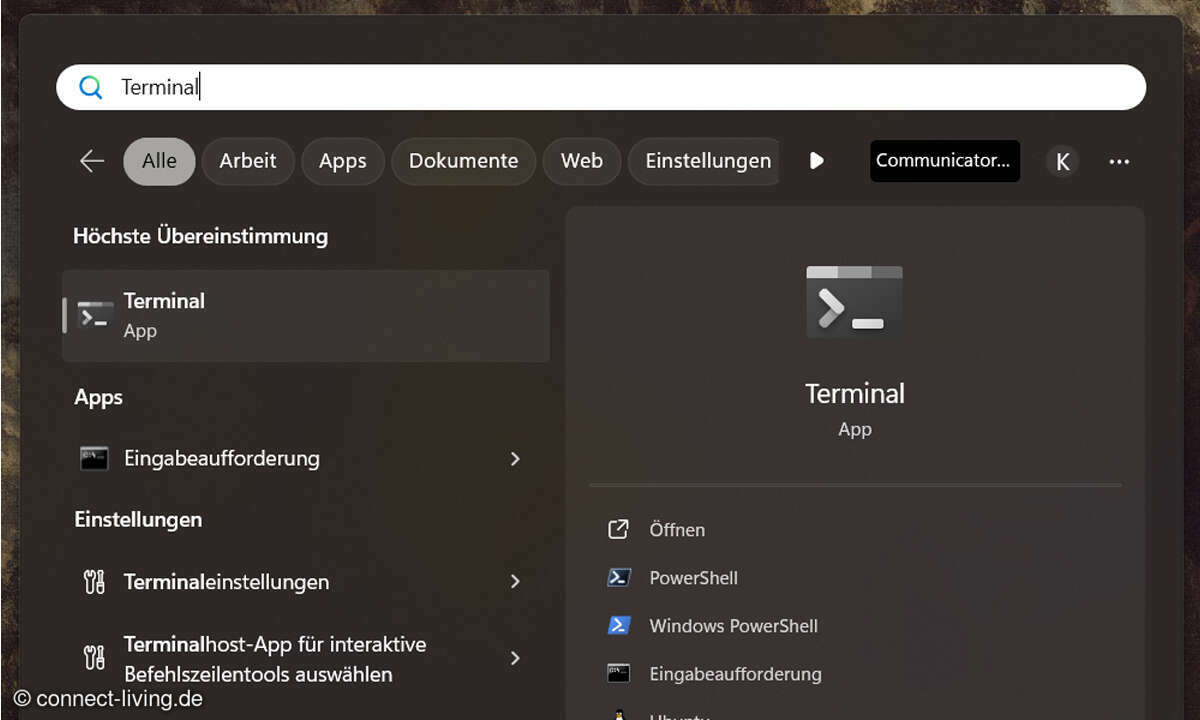Launch PowerShell from Terminal actions
Image resolution: width=1200 pixels, height=720 pixels.
coord(693,578)
